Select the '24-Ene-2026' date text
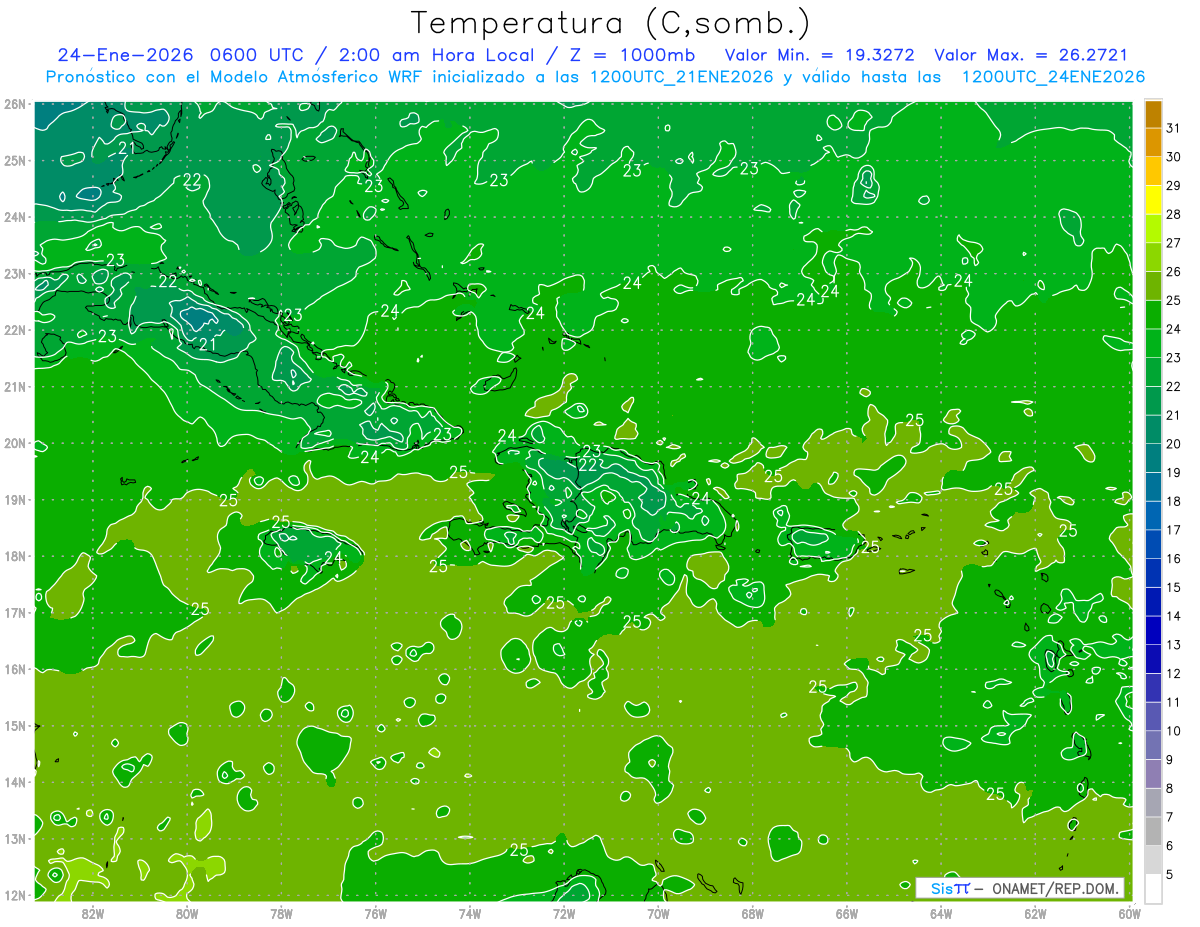 pos(125,55)
